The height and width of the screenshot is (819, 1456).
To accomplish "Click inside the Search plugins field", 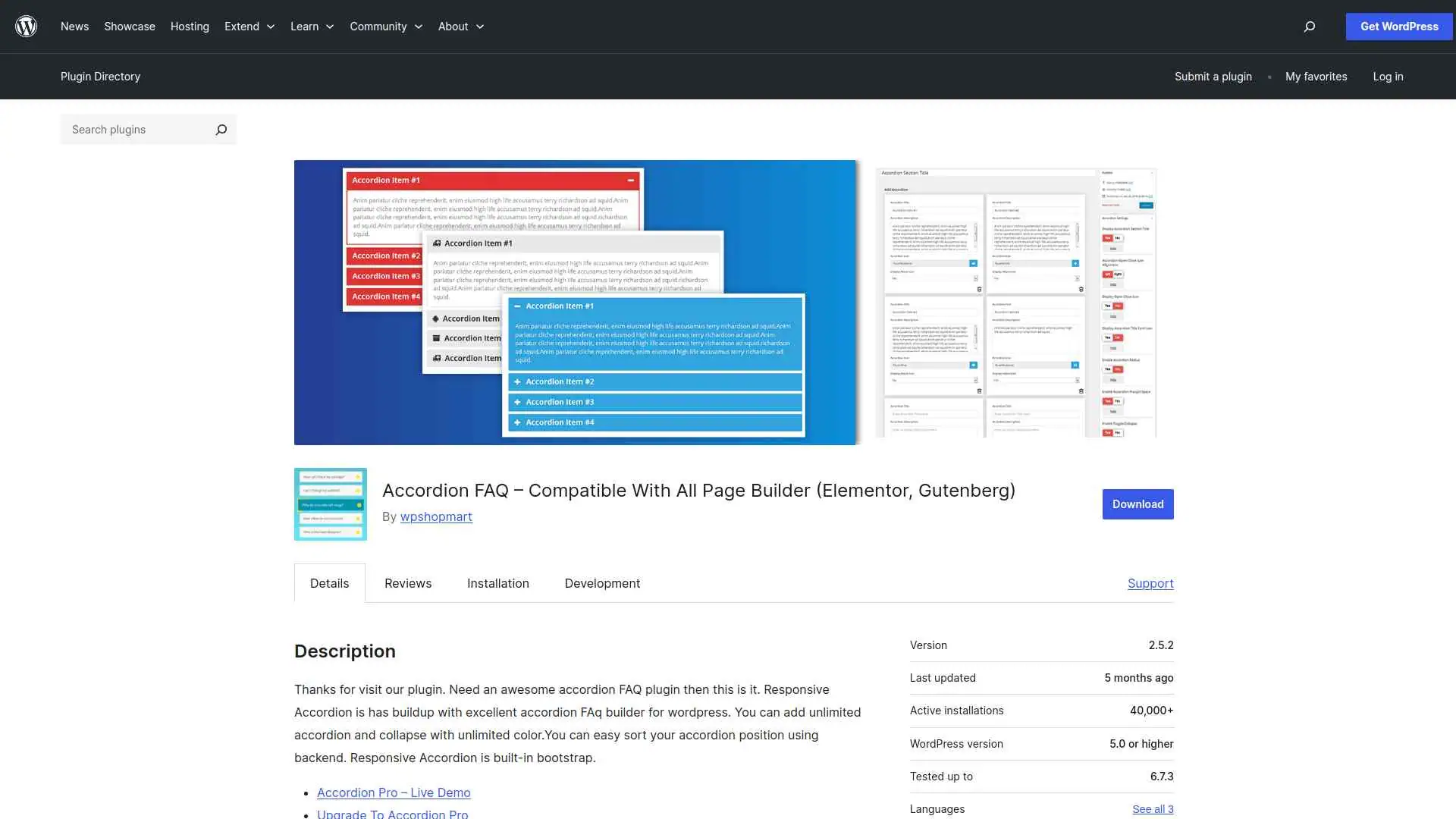I will (x=129, y=130).
